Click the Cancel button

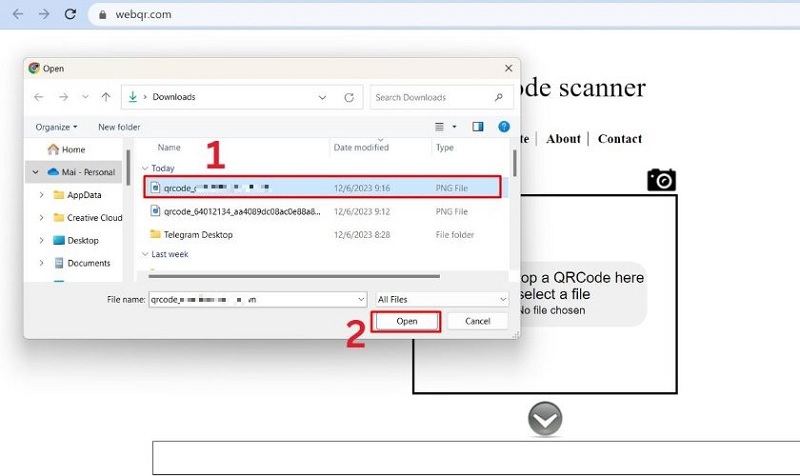tap(477, 321)
